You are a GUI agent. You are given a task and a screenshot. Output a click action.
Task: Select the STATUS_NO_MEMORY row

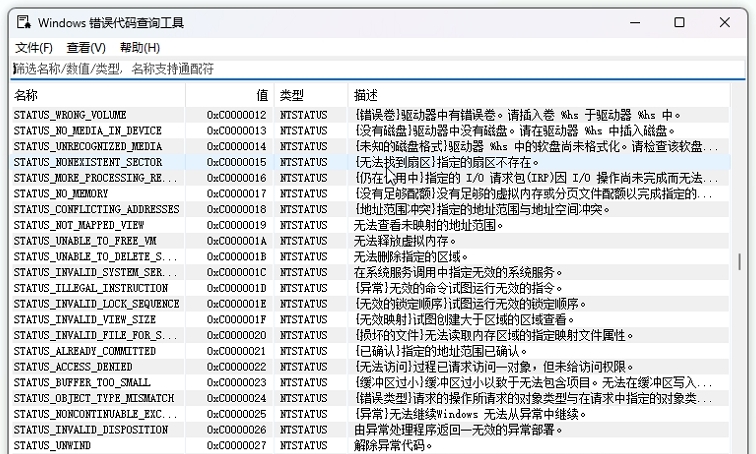(370, 193)
